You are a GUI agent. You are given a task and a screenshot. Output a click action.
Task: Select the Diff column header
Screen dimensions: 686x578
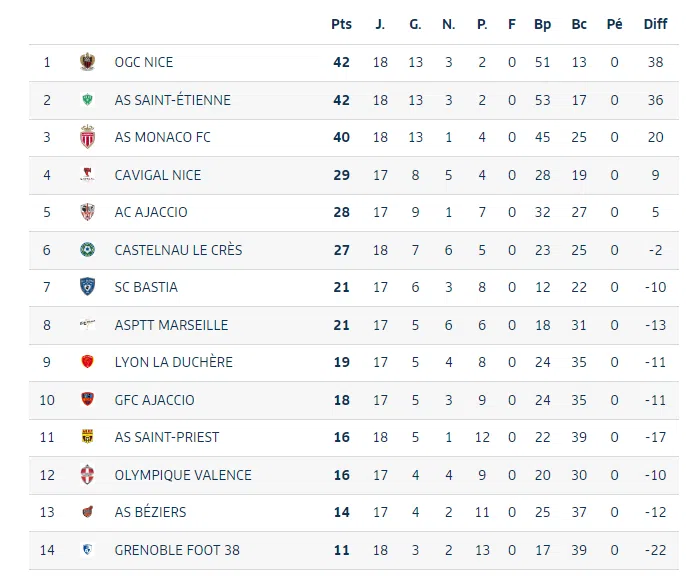(x=655, y=24)
